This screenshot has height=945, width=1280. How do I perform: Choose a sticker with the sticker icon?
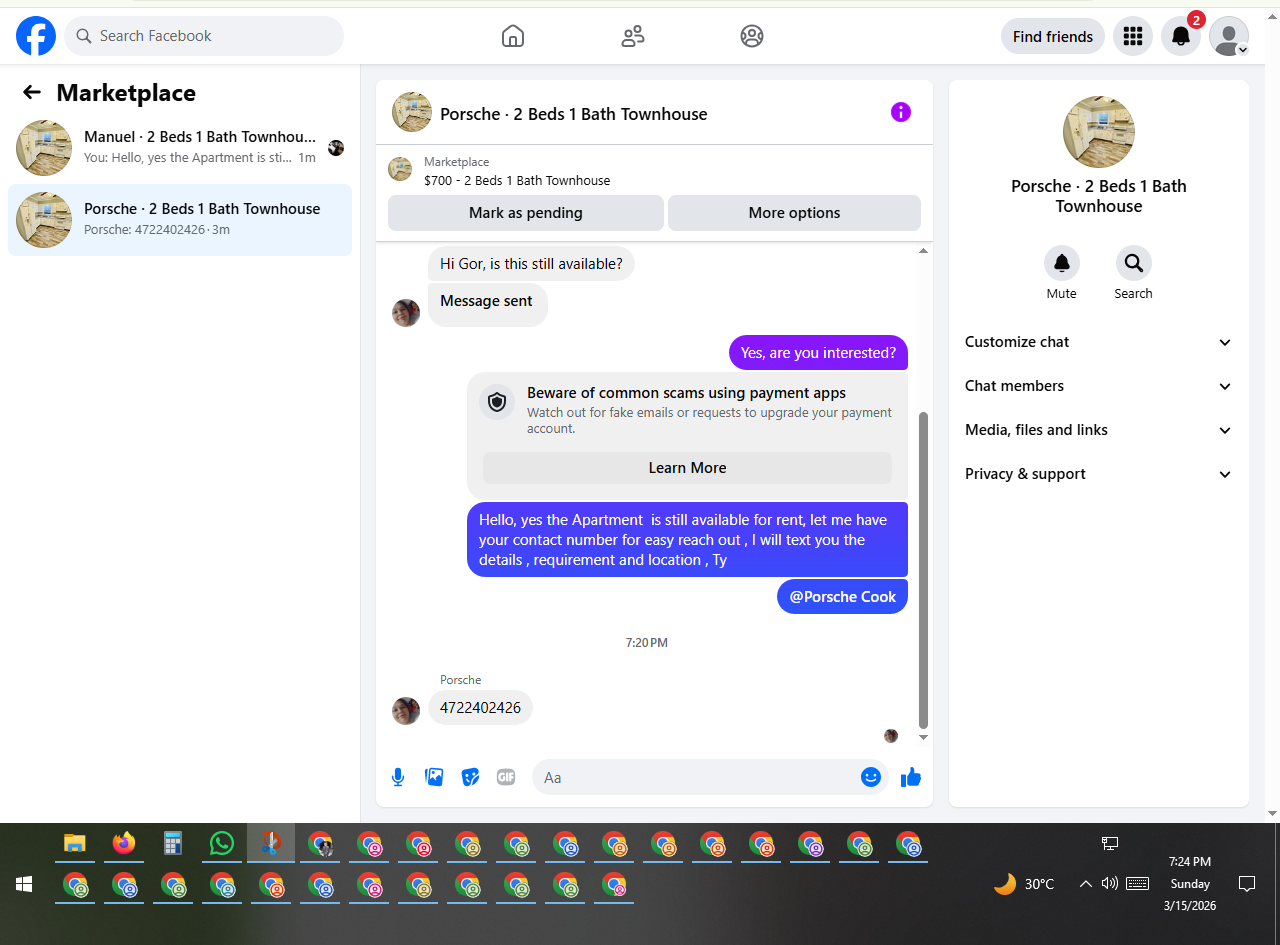pyautogui.click(x=470, y=777)
